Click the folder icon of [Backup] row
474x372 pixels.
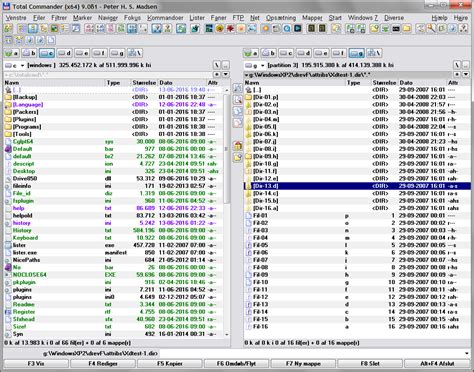click(x=8, y=97)
